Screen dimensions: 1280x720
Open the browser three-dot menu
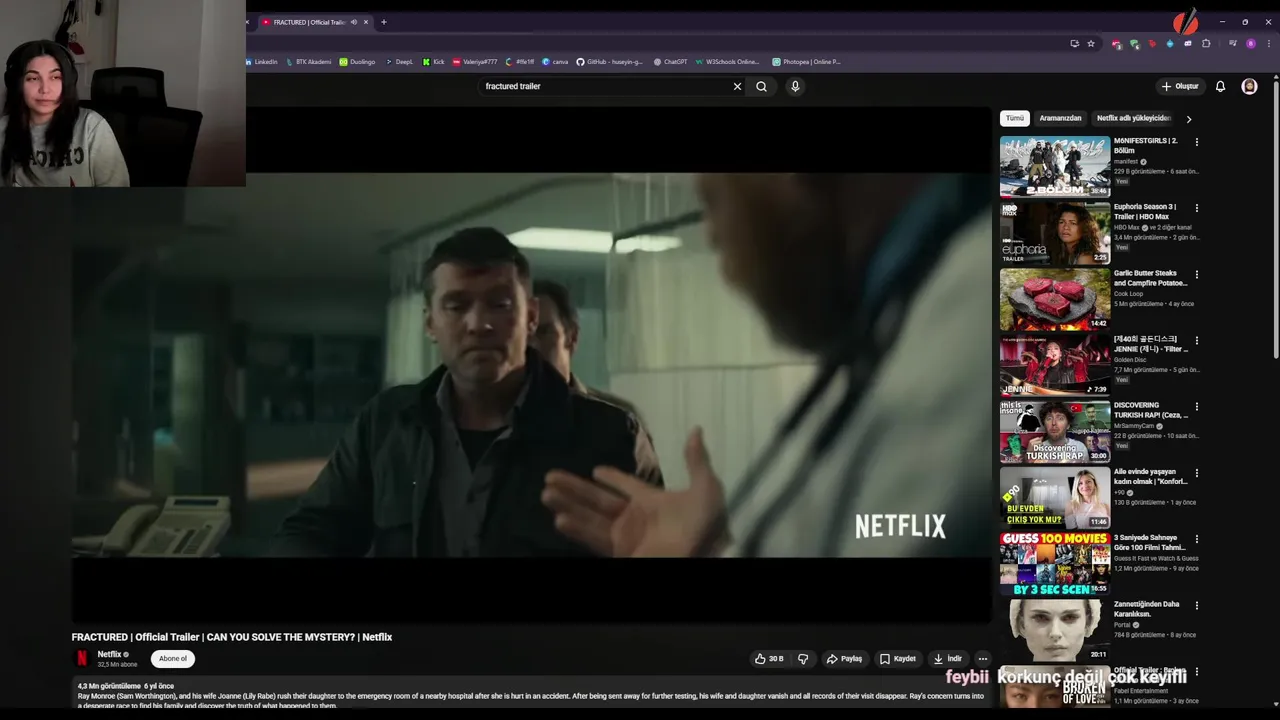pos(1268,44)
